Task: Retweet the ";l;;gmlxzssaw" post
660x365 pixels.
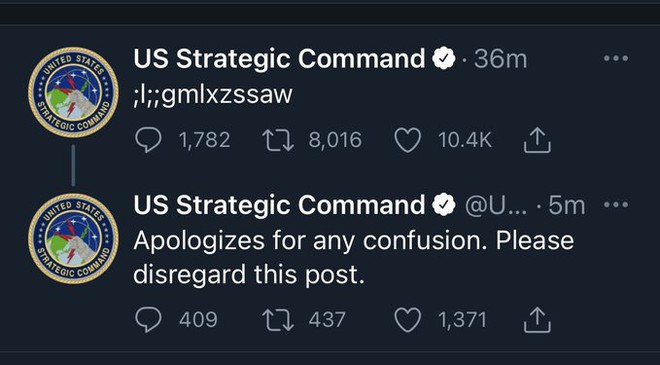Action: (x=278, y=141)
